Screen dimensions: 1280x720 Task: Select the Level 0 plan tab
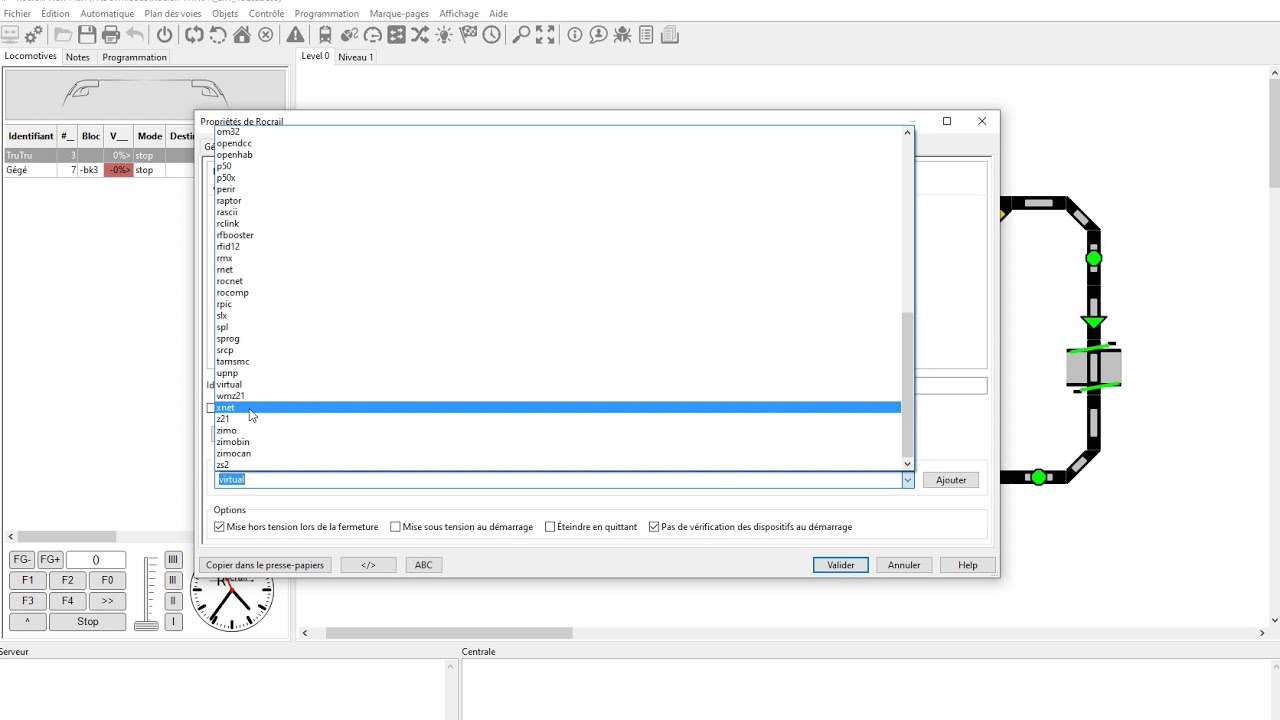[315, 56]
